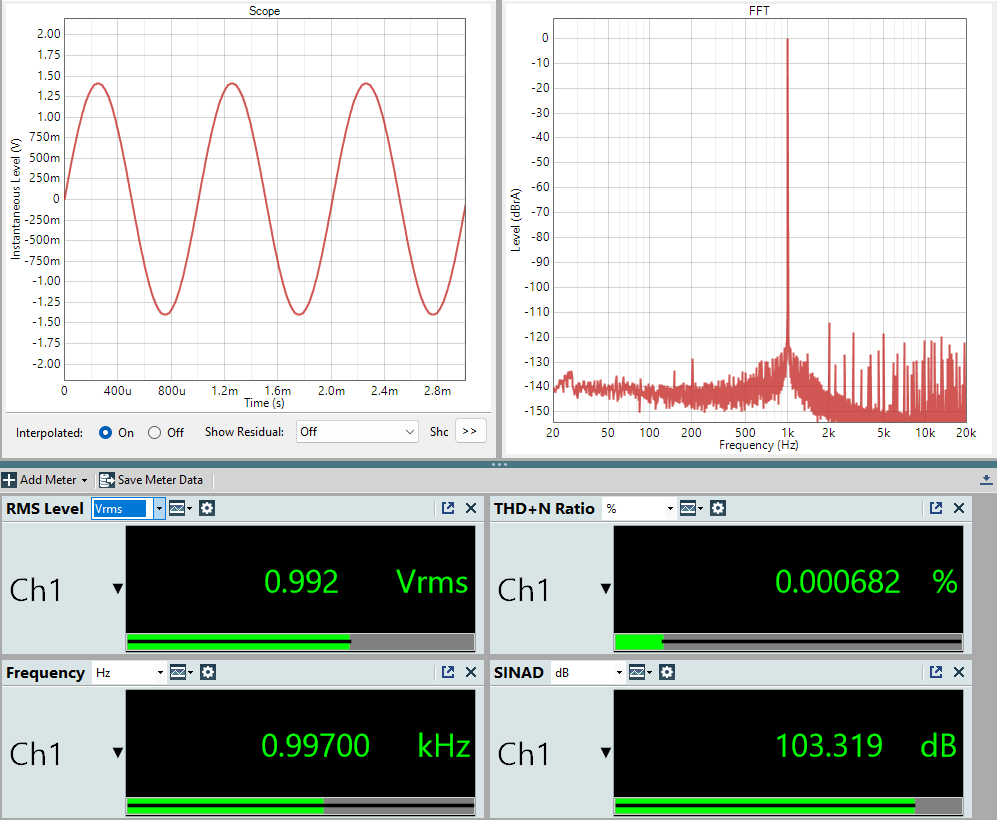Click Save Meter Data button
The image size is (997, 820).
pyautogui.click(x=151, y=480)
